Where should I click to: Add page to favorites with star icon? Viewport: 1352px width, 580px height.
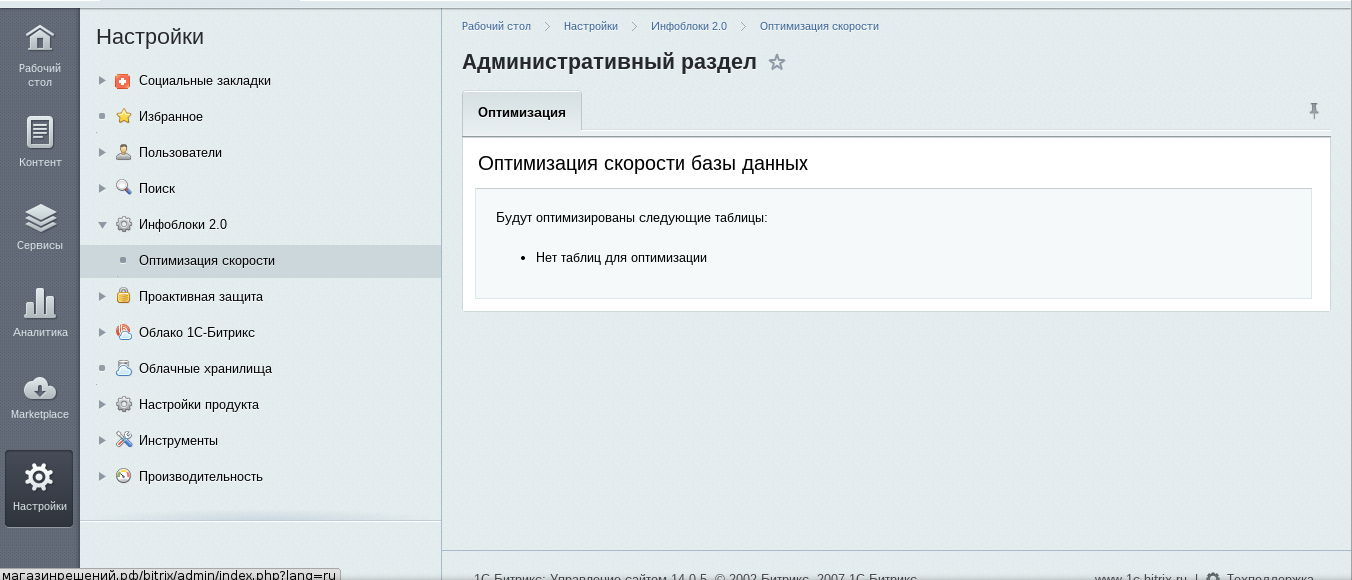pos(777,63)
